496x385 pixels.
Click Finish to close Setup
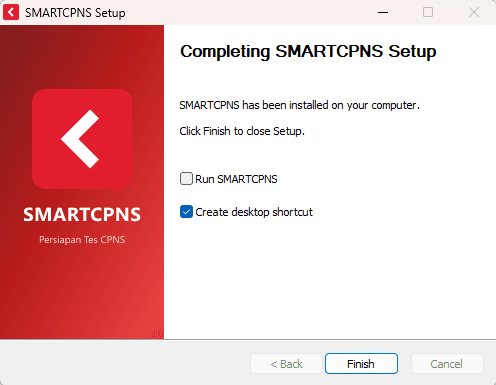point(361,364)
